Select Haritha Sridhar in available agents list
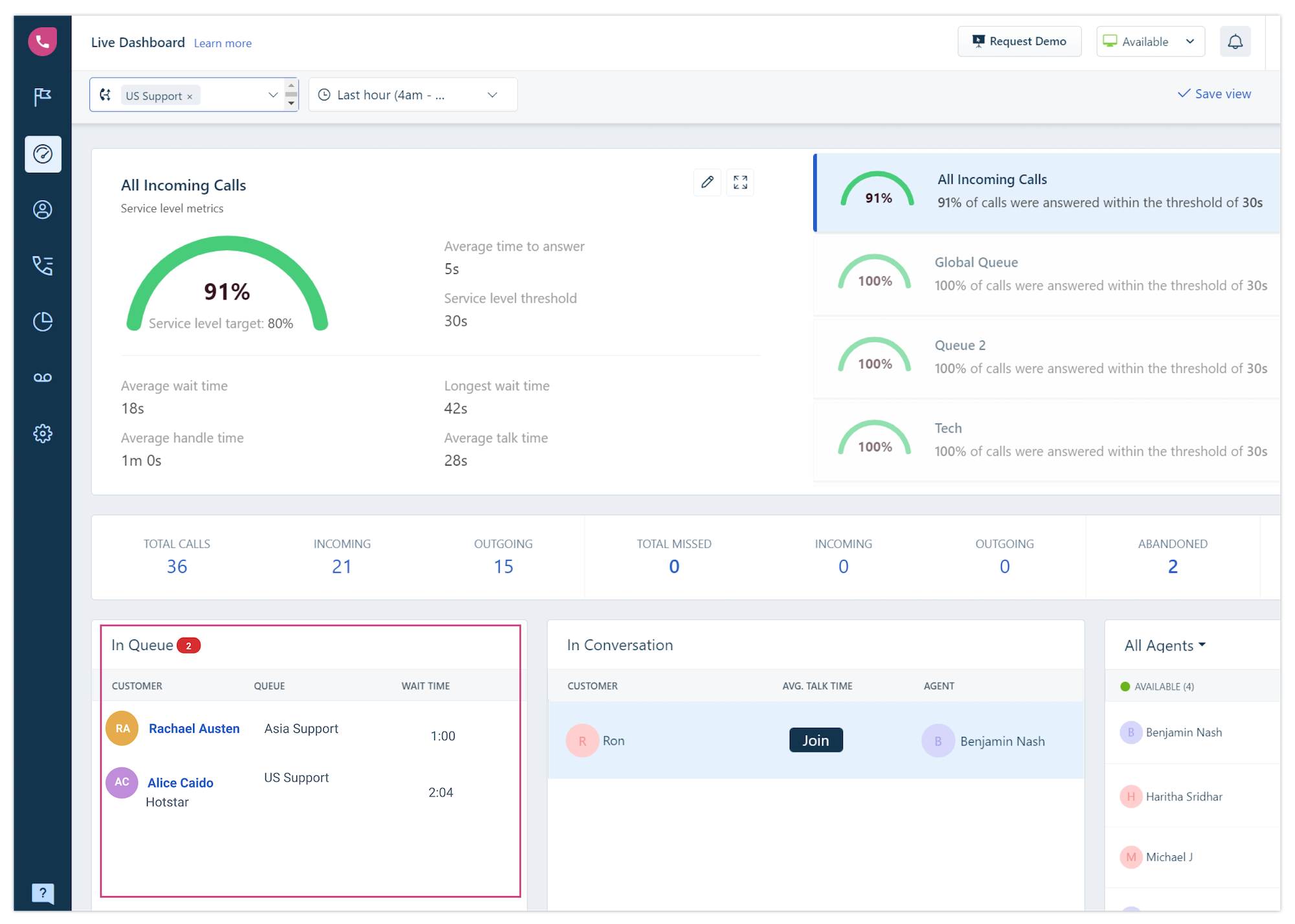Viewport: 1295px width, 924px height. (1184, 796)
